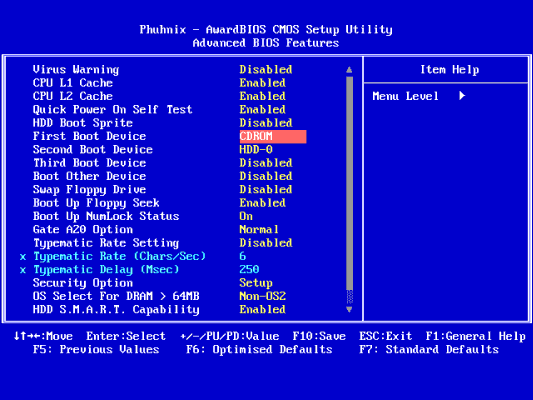Open Security Option Setup value
The width and height of the screenshot is (533, 400).
coord(256,283)
